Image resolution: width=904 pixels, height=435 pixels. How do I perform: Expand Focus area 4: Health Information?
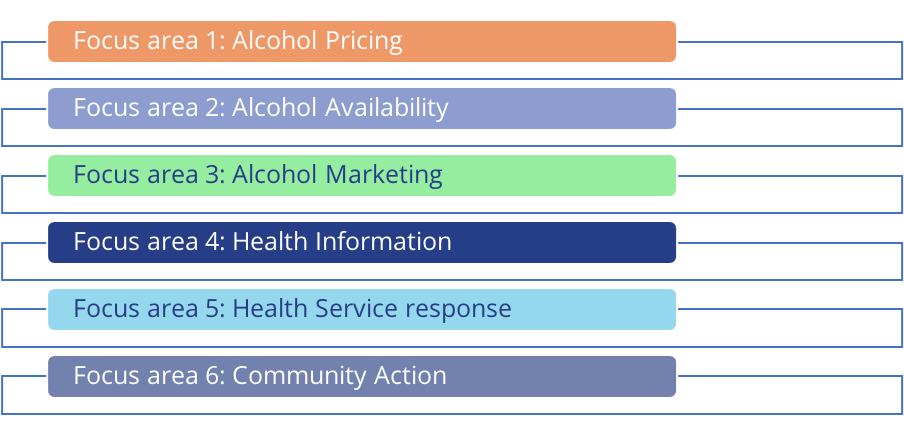tap(361, 243)
